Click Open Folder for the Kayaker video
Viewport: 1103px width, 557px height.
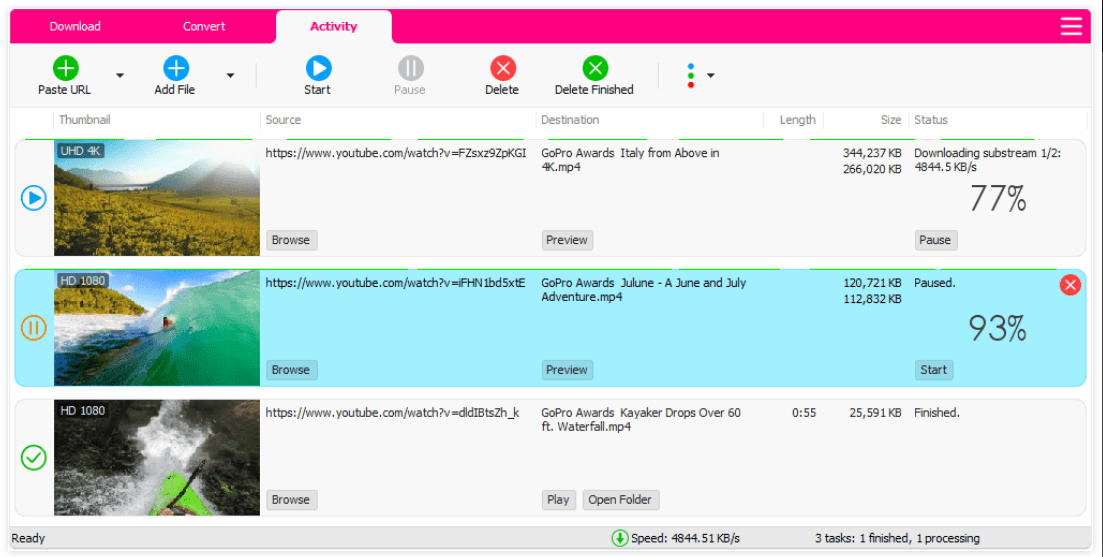(620, 500)
